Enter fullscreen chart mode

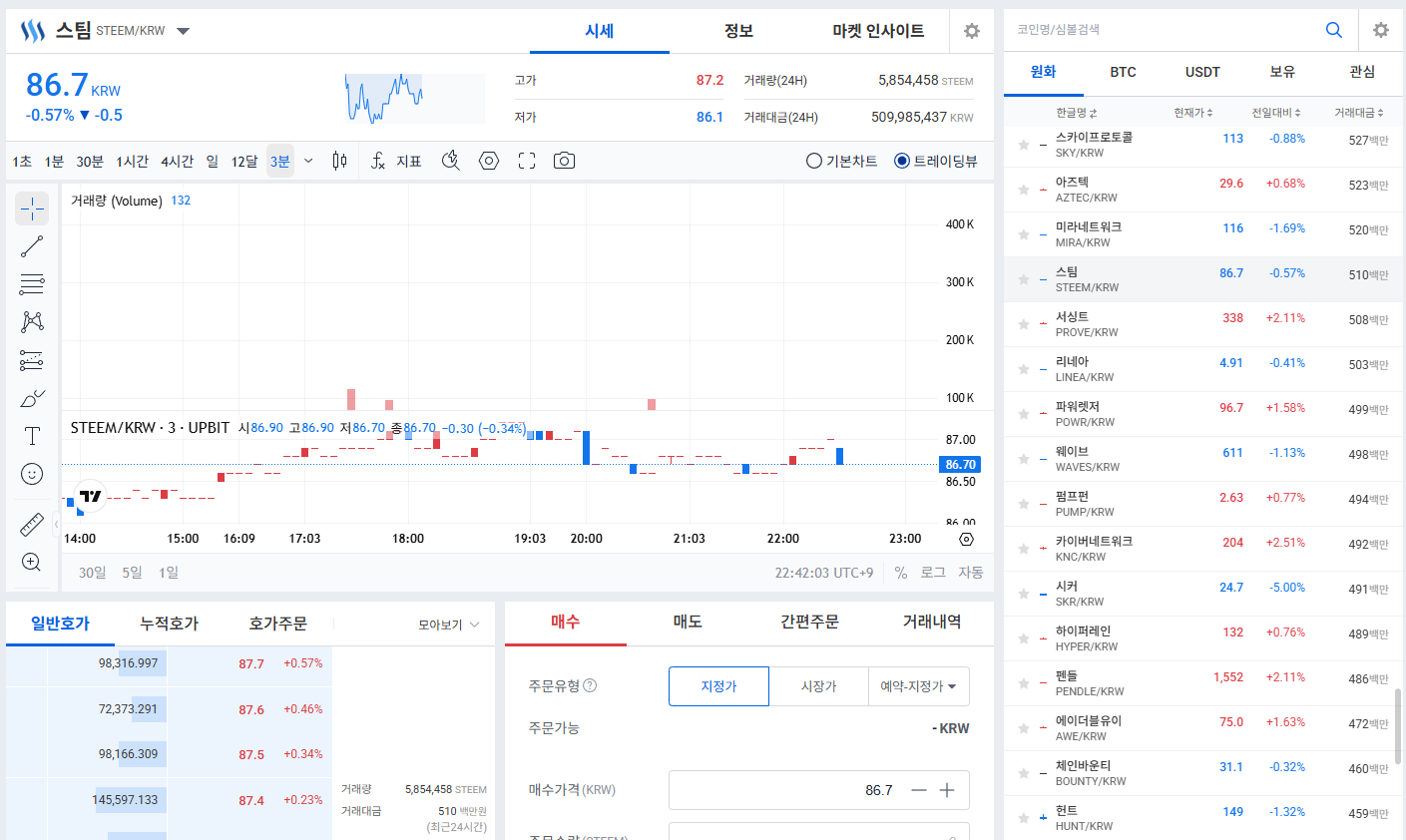tap(527, 161)
